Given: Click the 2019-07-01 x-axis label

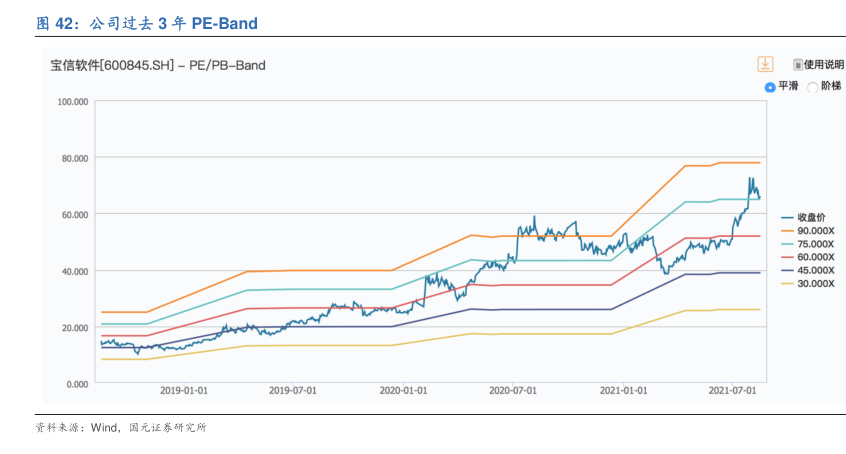Looking at the screenshot, I should coord(294,391).
